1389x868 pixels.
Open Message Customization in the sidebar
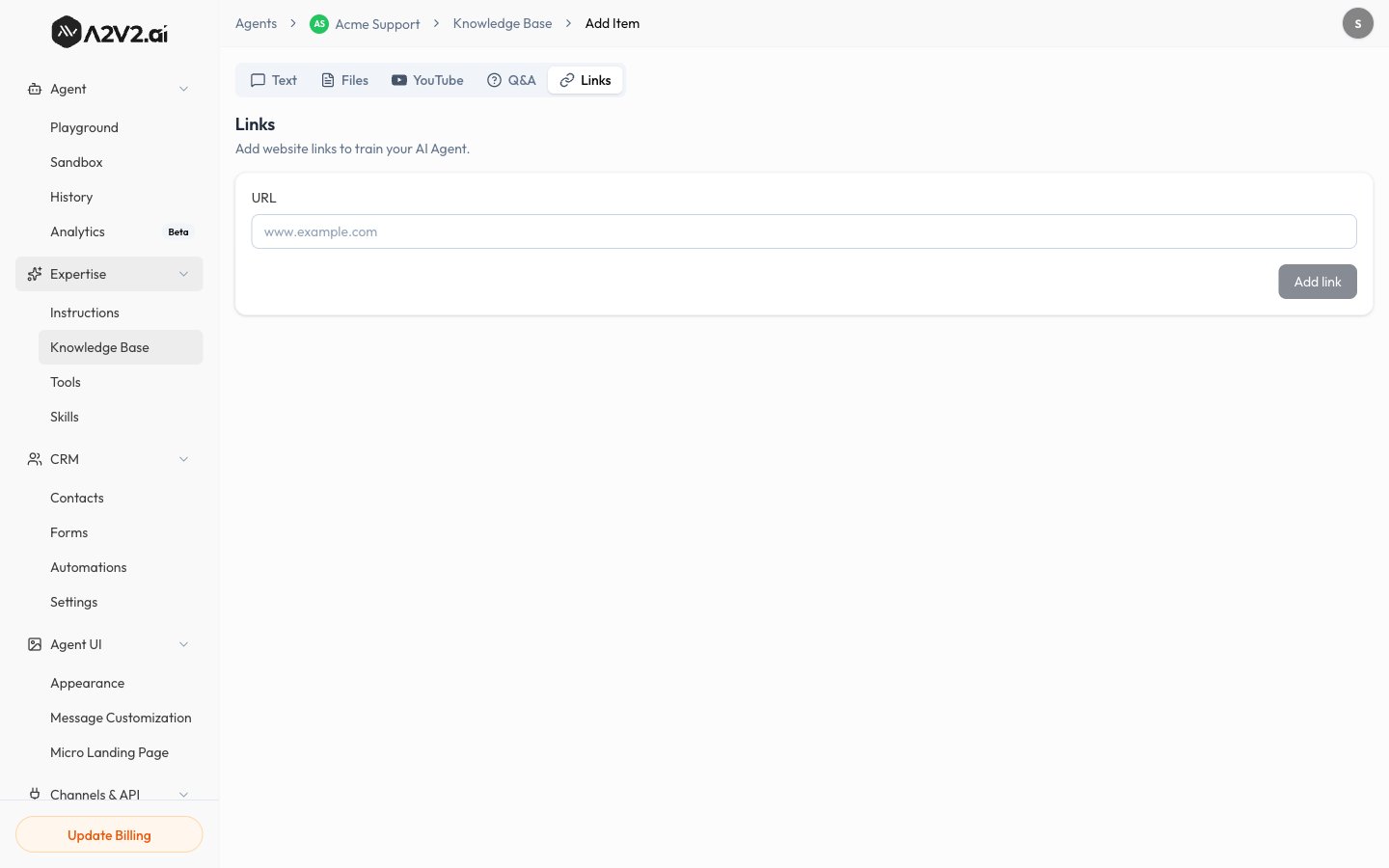point(121,718)
